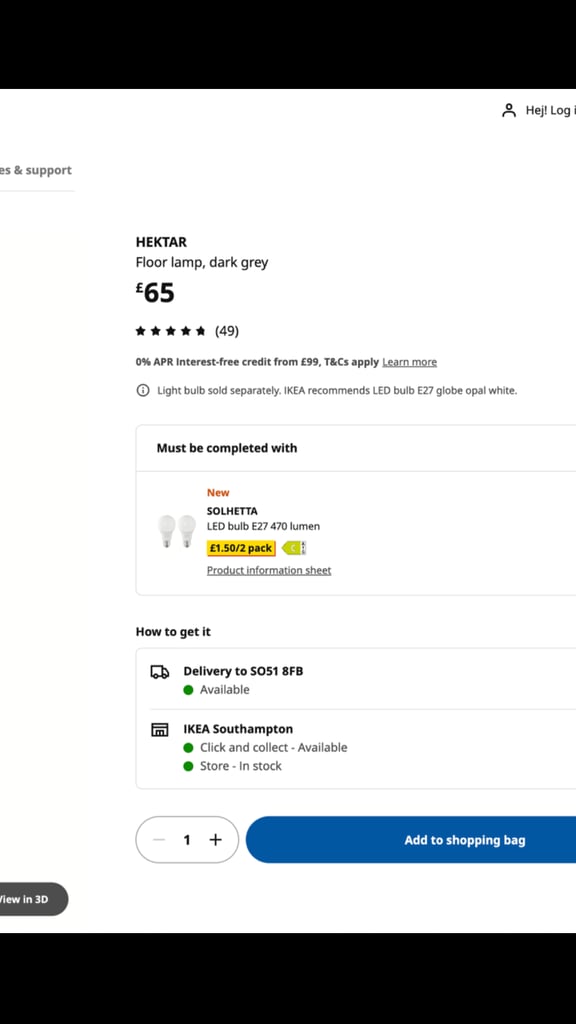Click the SOLHETTA LED bulb thumbnail

[x=176, y=531]
